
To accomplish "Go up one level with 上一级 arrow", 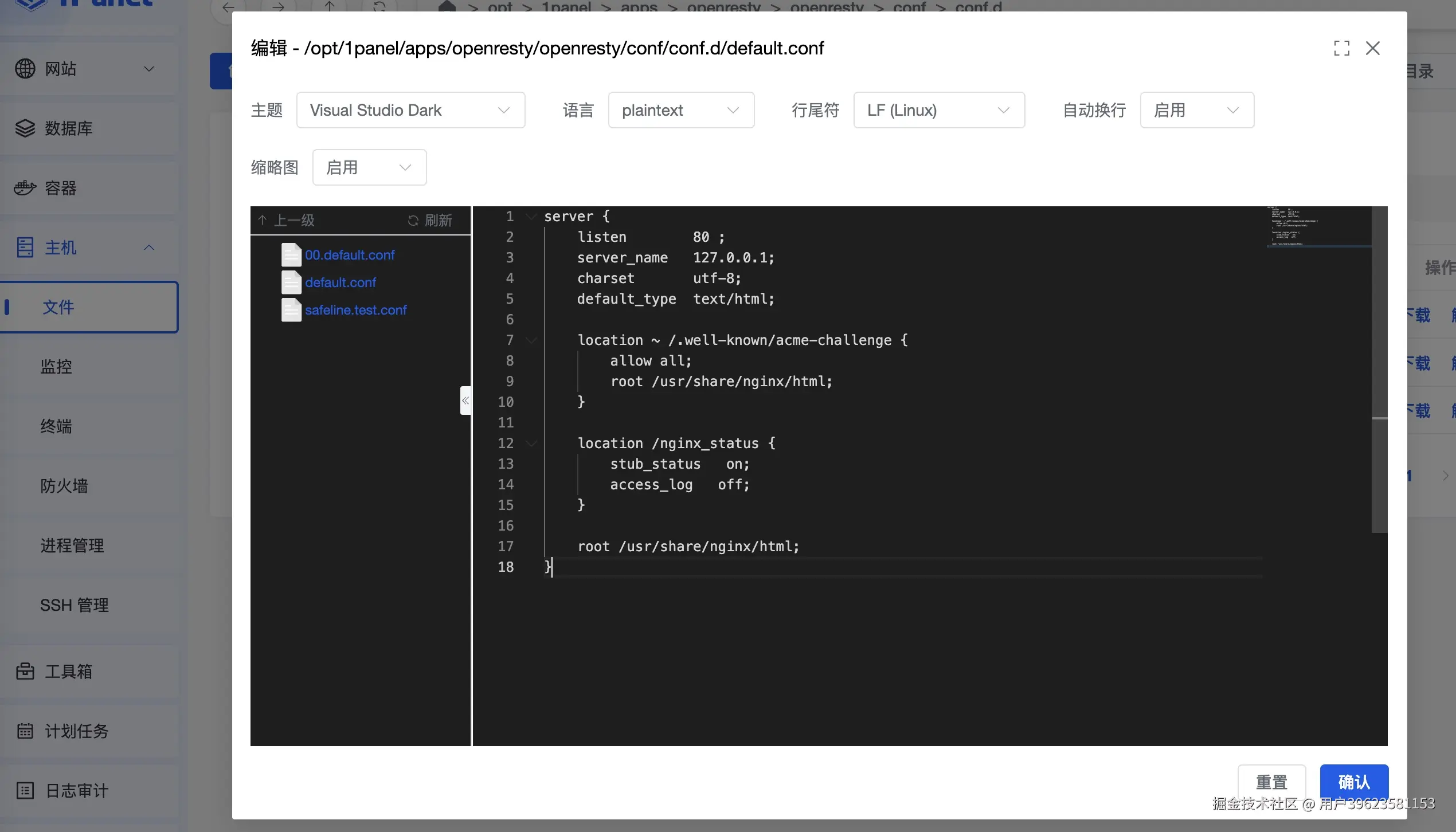I will point(263,221).
